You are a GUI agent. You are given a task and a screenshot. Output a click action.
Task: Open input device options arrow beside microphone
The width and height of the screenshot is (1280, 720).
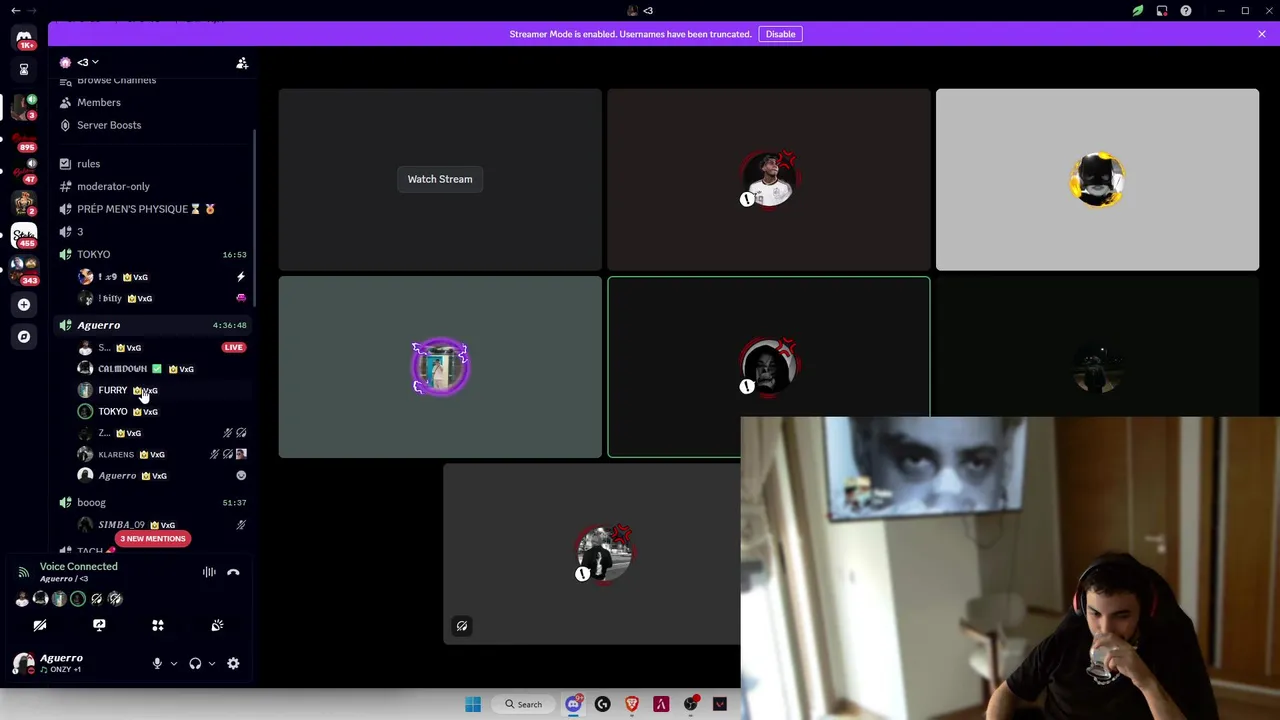click(x=173, y=663)
